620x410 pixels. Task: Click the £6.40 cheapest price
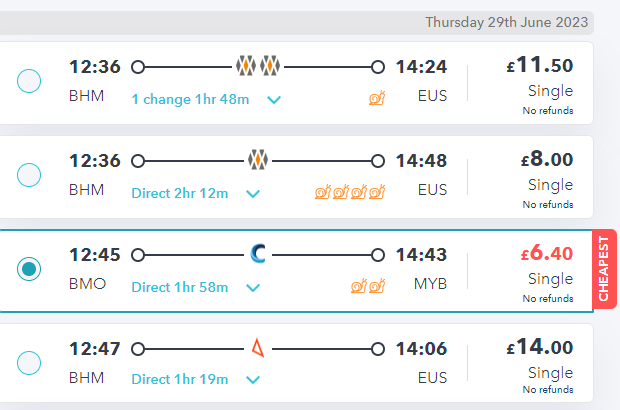pyautogui.click(x=547, y=253)
